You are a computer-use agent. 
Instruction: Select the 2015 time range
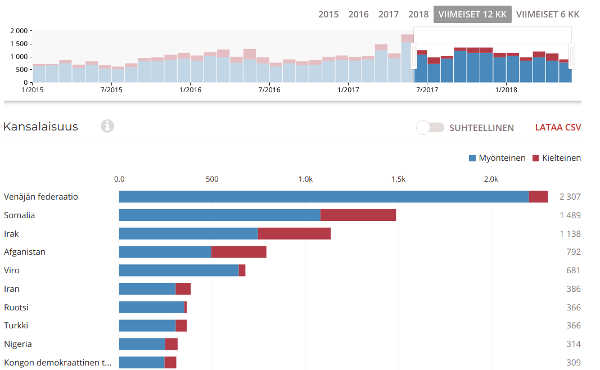point(328,15)
